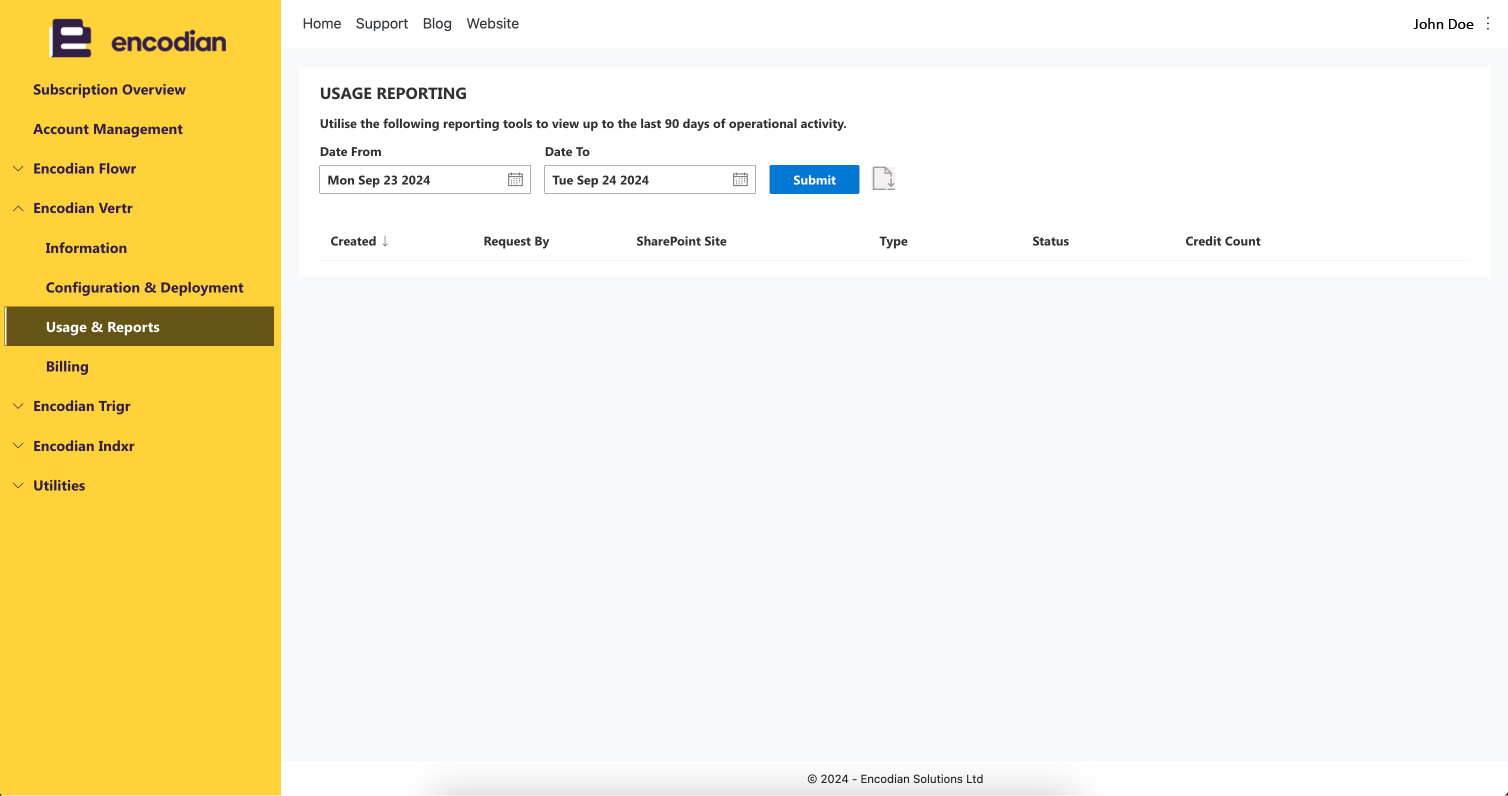Open the Date To calendar picker icon
The width and height of the screenshot is (1508, 796).
click(x=740, y=180)
